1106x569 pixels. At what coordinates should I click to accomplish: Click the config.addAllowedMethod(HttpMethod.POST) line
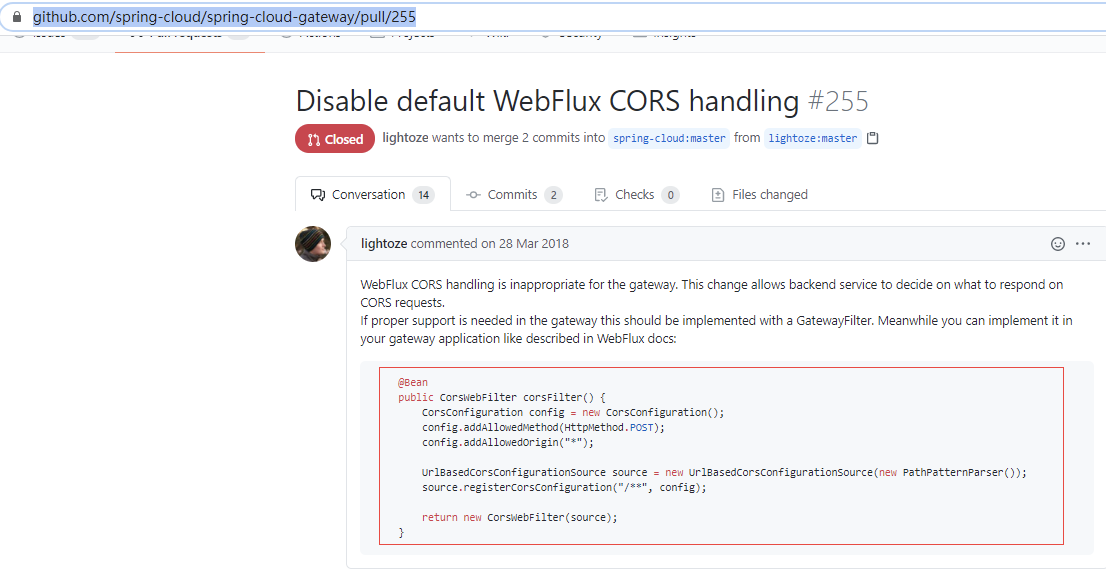point(544,427)
